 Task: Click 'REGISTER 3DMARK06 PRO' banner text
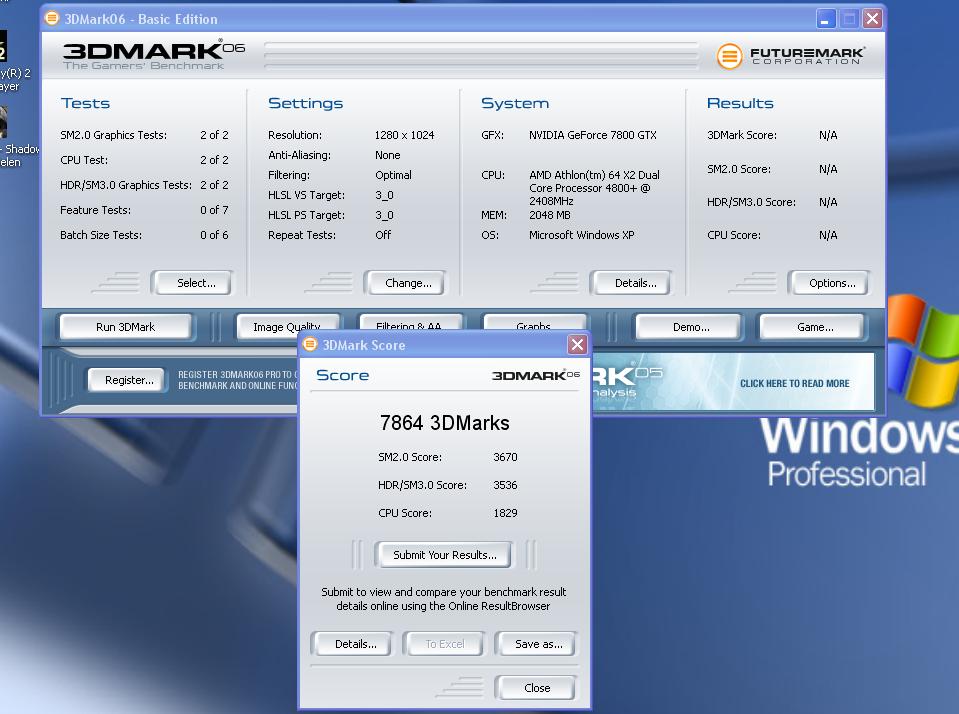coord(238,380)
